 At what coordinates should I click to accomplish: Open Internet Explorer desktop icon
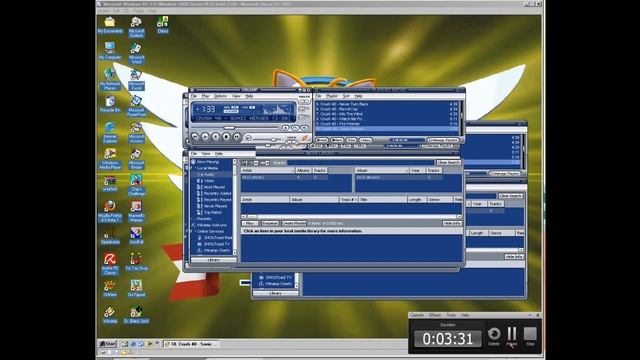click(x=110, y=132)
